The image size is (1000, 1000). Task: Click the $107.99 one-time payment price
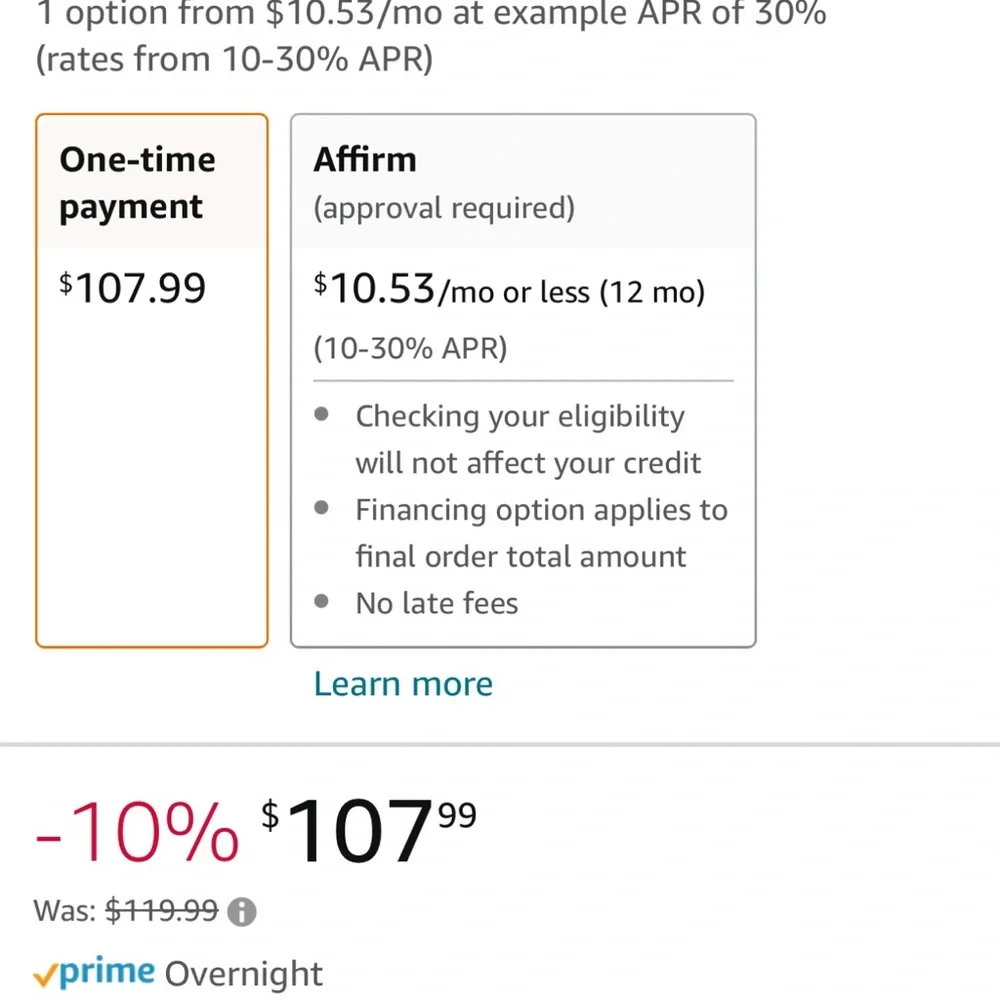tap(133, 288)
